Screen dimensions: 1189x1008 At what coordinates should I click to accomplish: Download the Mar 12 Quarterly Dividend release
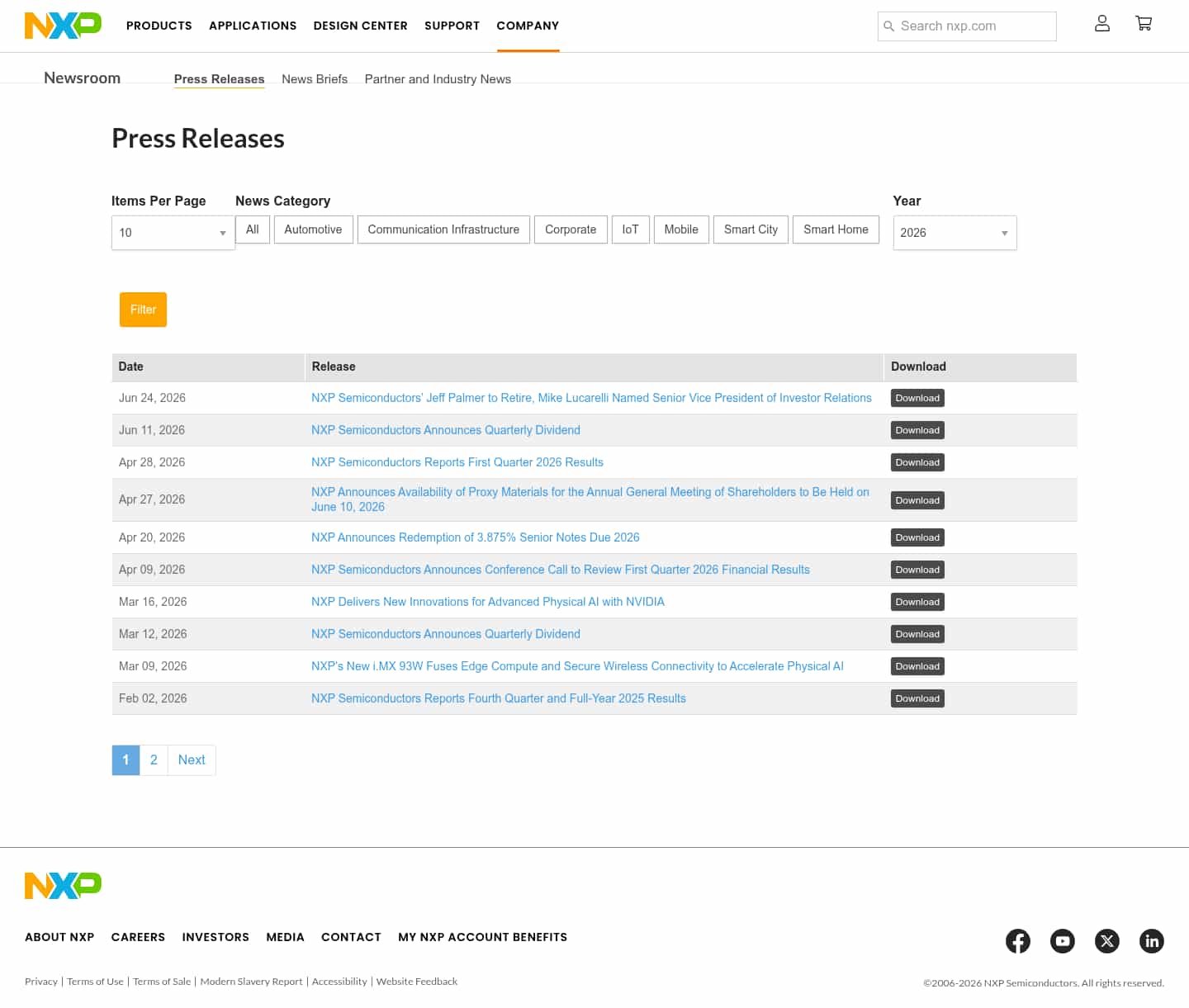pyautogui.click(x=917, y=634)
